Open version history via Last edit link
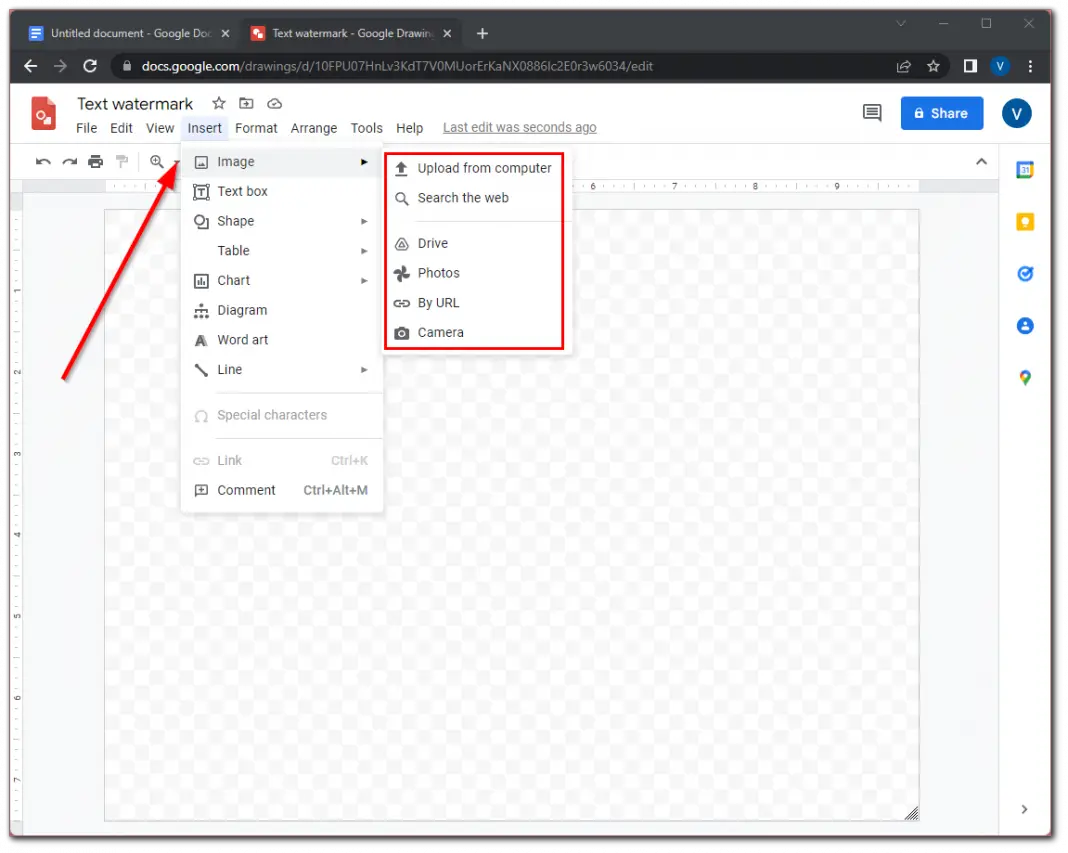 pyautogui.click(x=519, y=127)
